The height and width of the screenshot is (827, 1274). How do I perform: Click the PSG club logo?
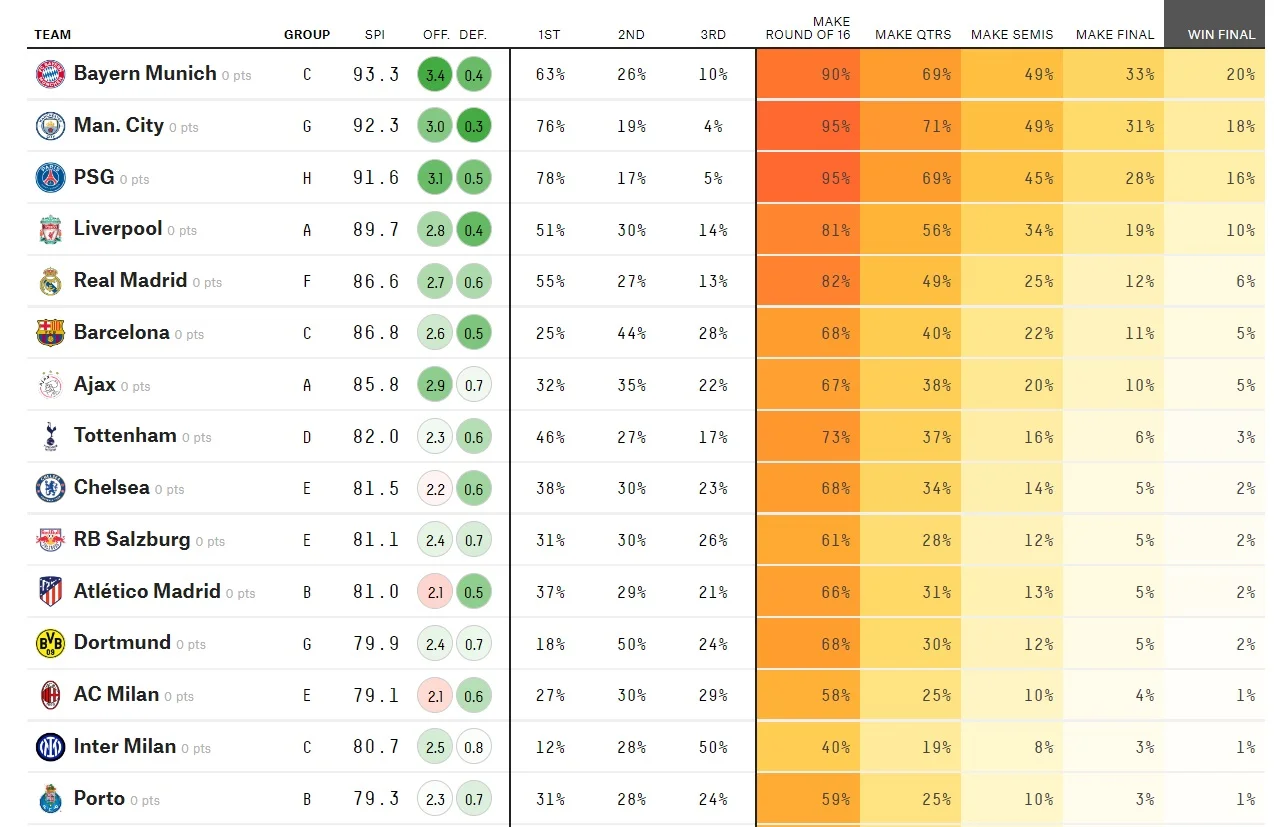(x=50, y=178)
